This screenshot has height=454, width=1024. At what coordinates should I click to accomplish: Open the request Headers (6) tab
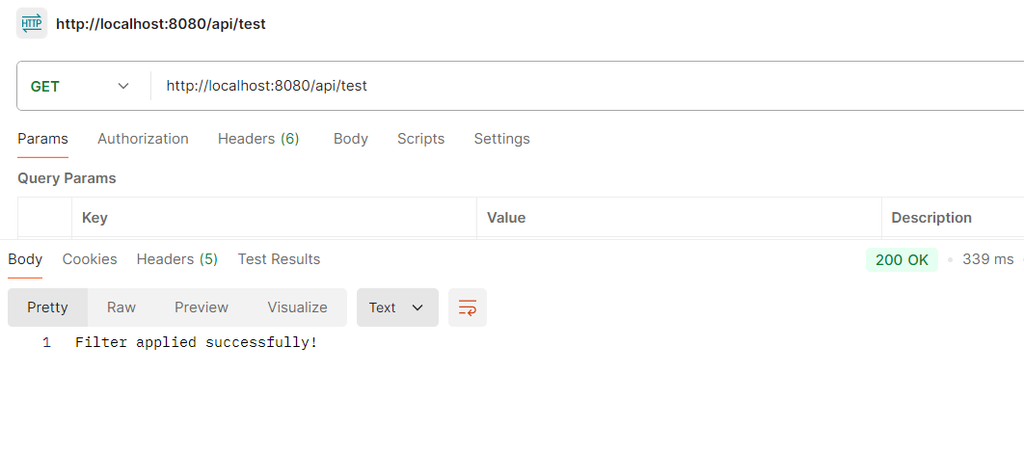click(x=259, y=138)
